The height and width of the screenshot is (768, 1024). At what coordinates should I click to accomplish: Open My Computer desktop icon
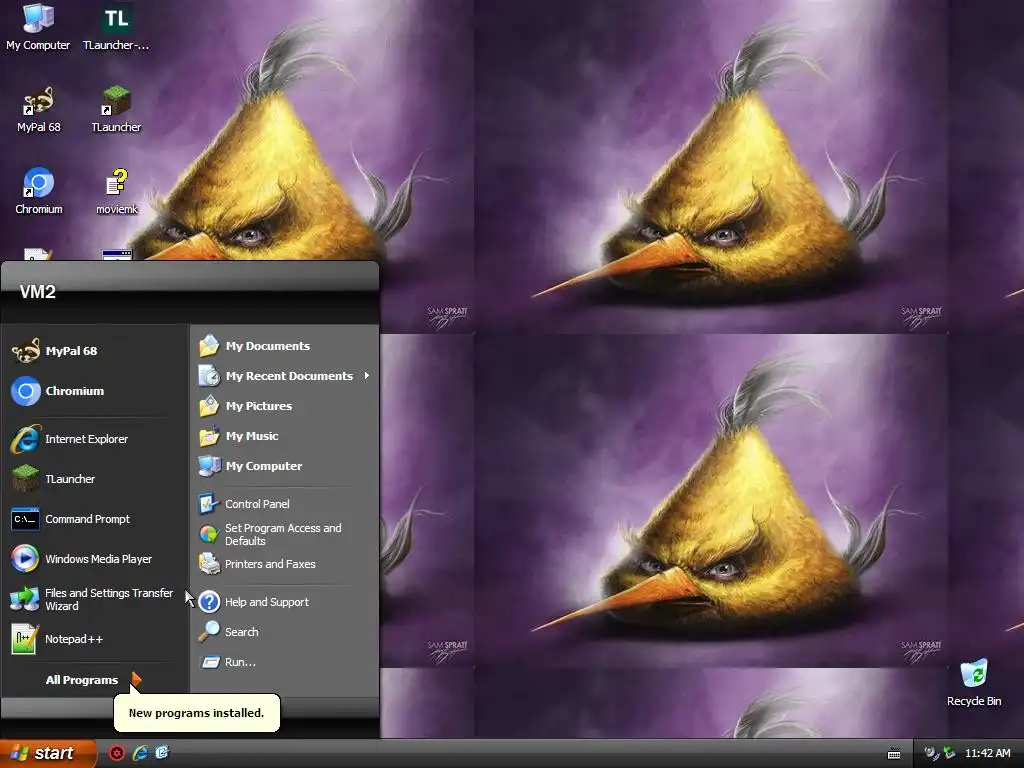[38, 26]
